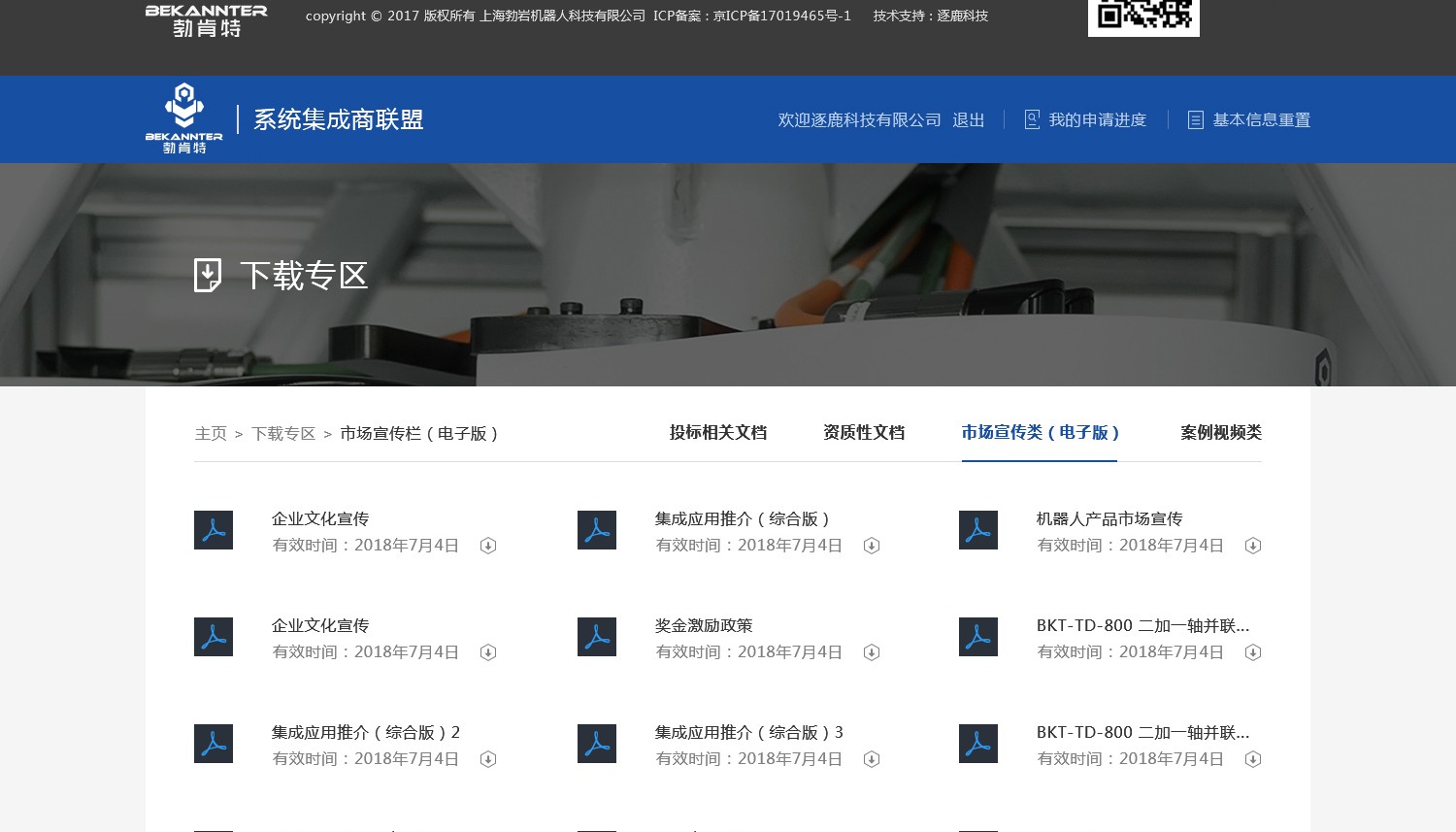Open the 机器人产品市场宣传 document title
Viewport: 1456px width, 832px height.
pyautogui.click(x=1109, y=519)
